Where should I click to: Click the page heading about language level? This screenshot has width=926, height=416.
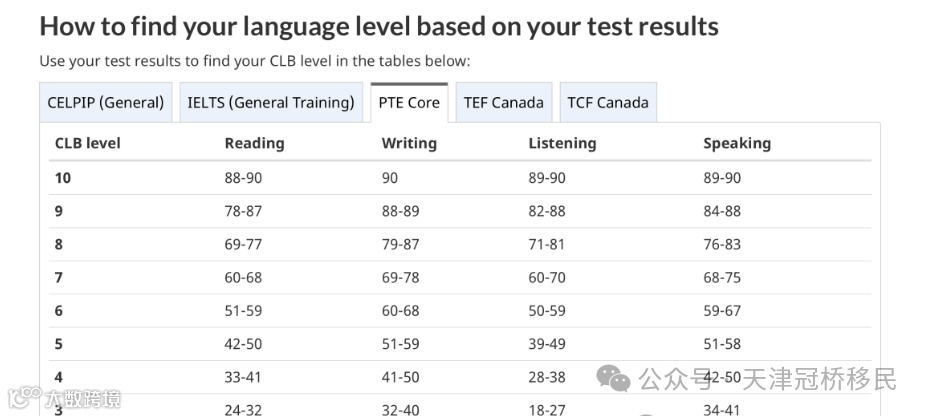point(378,26)
